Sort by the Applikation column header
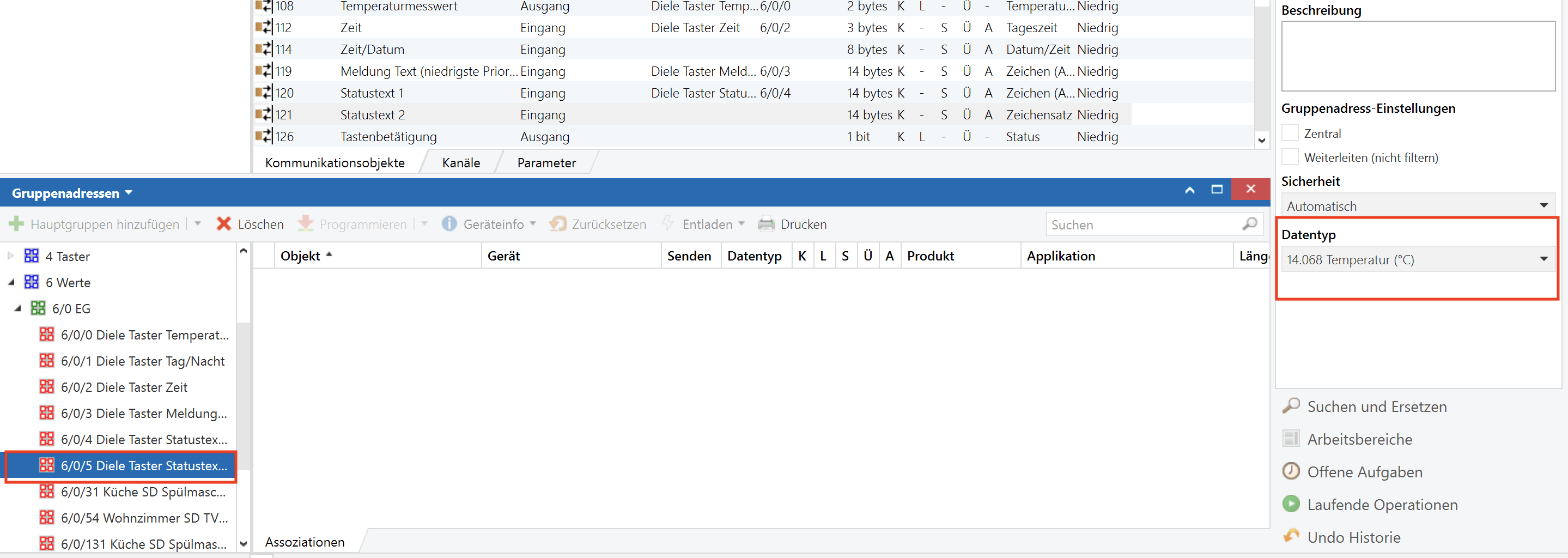This screenshot has height=558, width=1568. (1126, 256)
